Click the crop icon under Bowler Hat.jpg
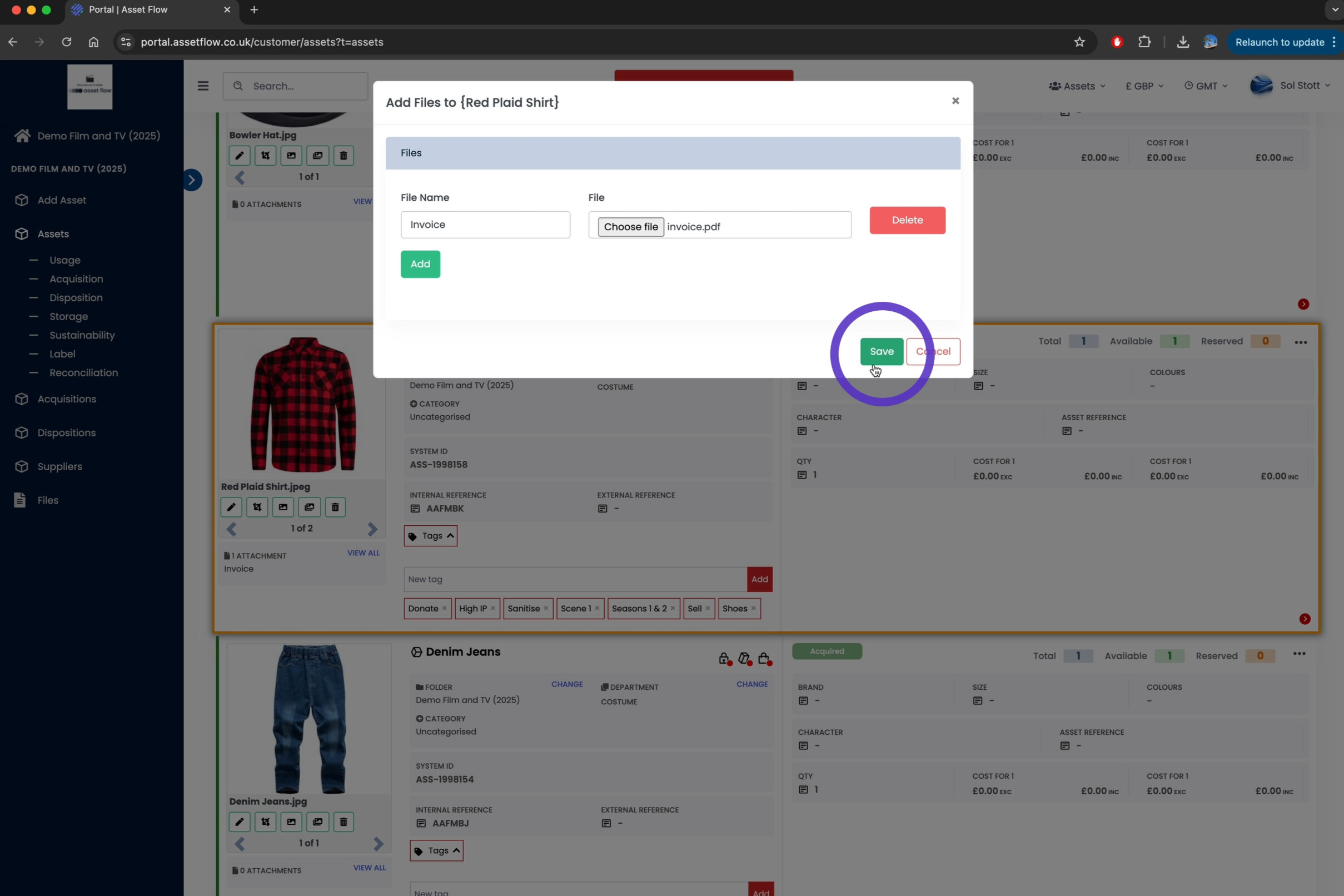The width and height of the screenshot is (1344, 896). 266,156
